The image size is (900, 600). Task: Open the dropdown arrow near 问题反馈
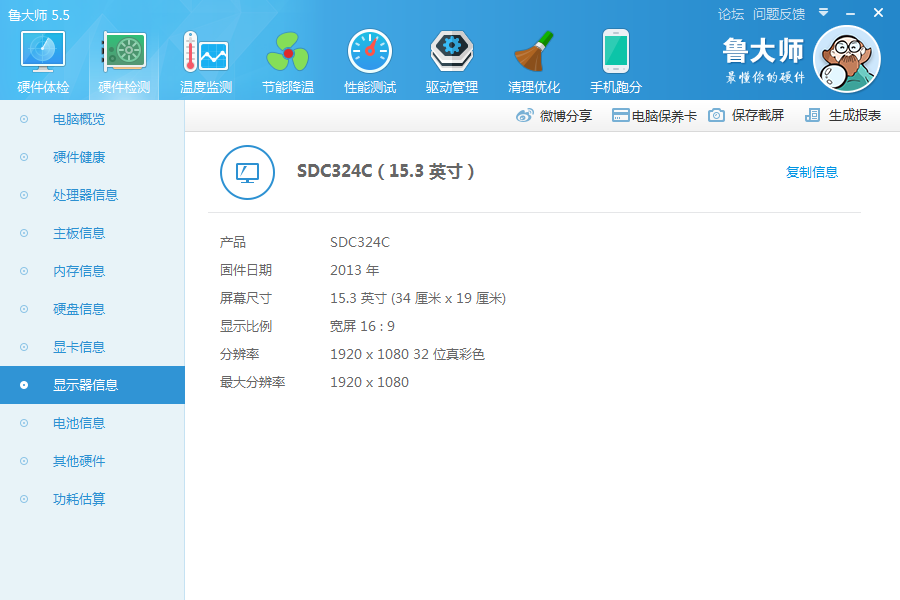823,14
